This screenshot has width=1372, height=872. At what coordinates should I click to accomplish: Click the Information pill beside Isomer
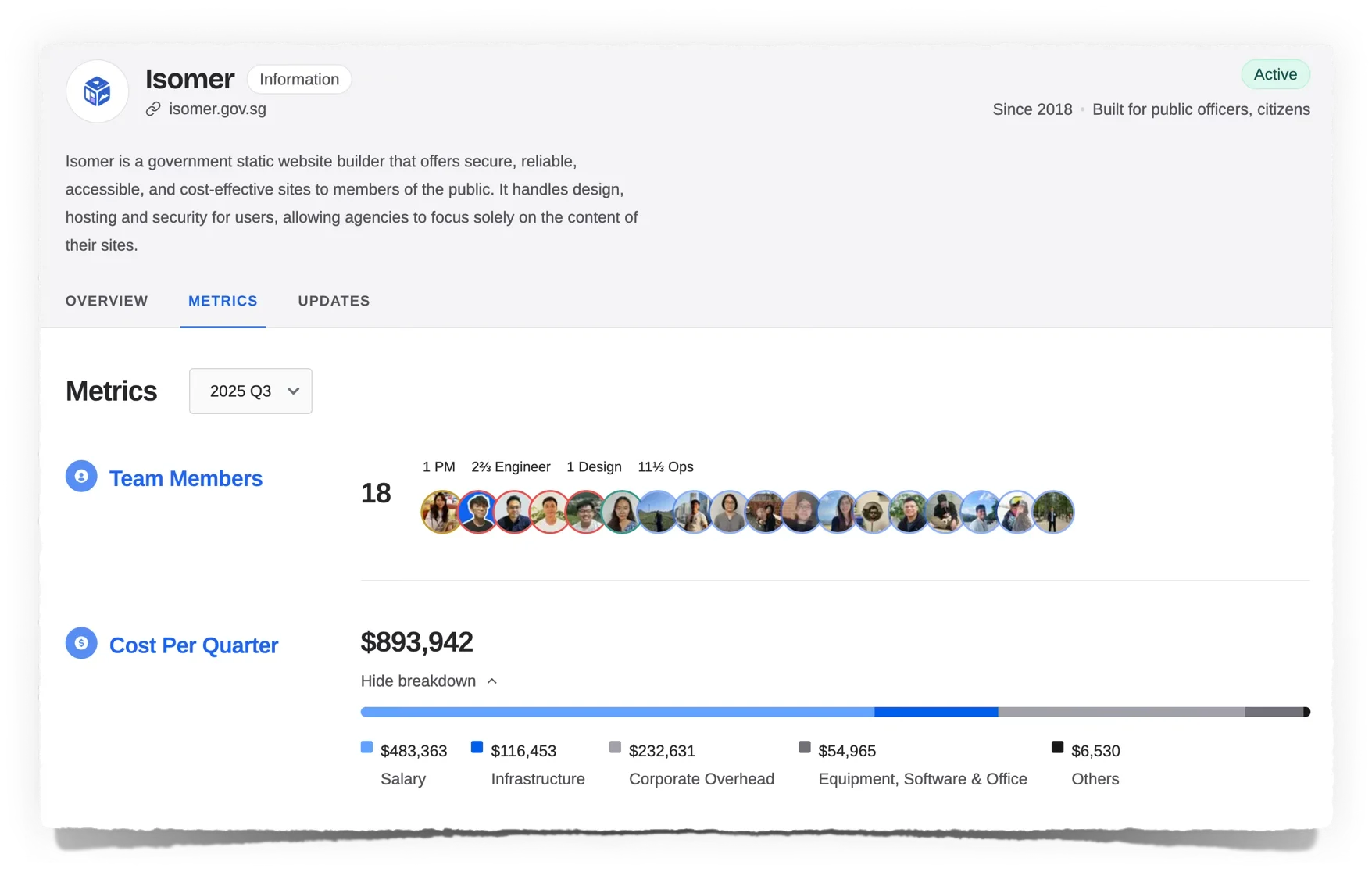pos(298,79)
